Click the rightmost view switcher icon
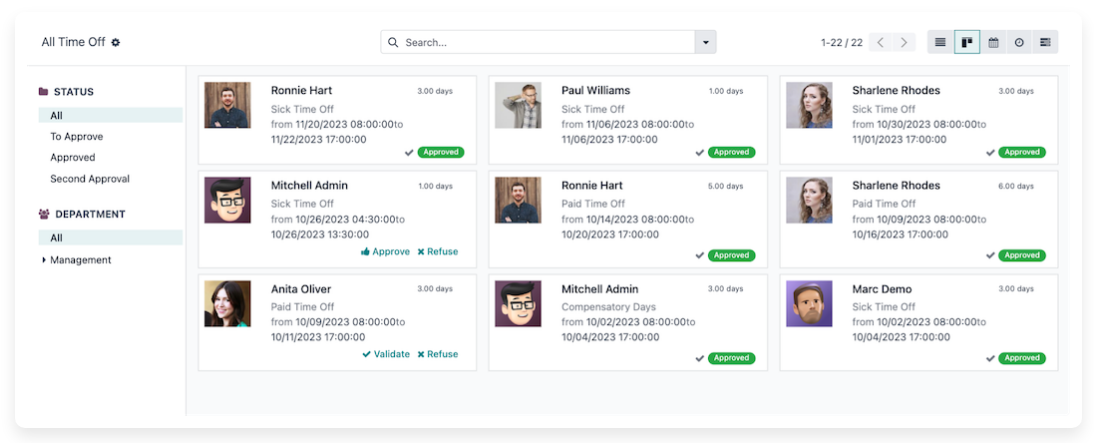 point(1045,42)
